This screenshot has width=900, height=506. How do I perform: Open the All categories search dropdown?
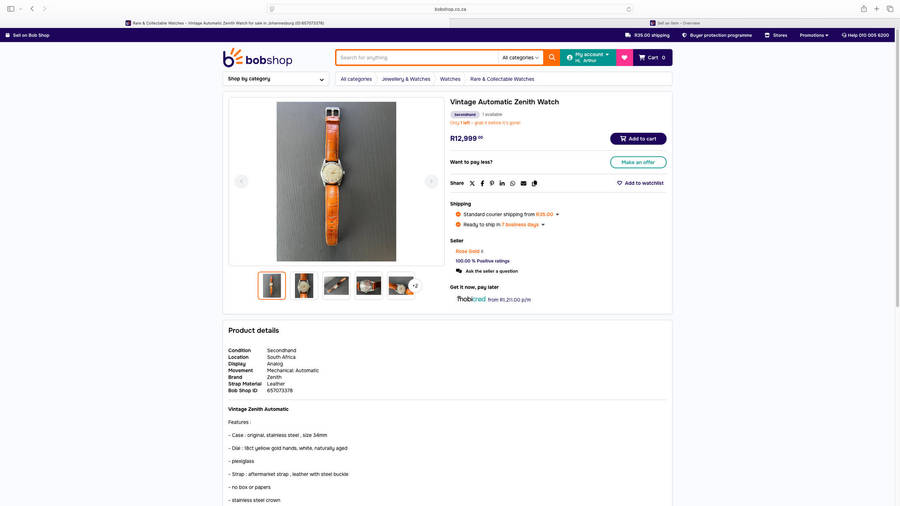[x=520, y=57]
